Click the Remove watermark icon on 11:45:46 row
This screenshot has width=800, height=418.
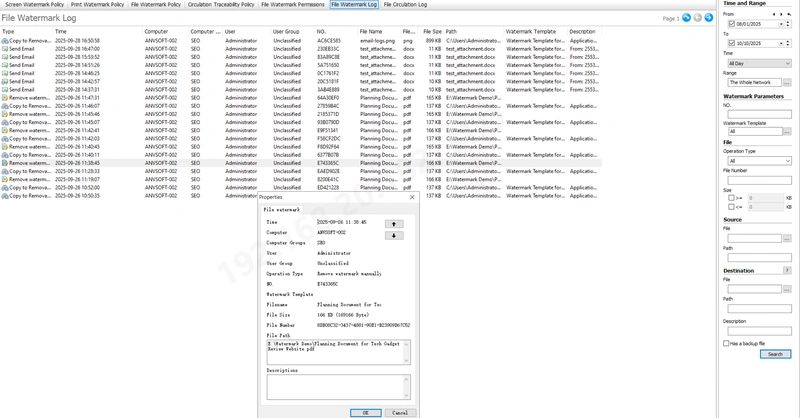(x=5, y=114)
